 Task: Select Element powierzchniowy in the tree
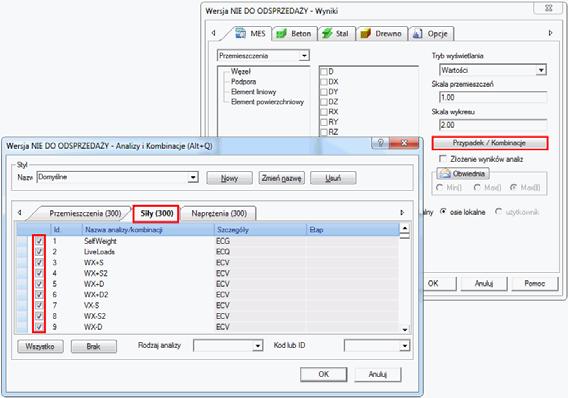pyautogui.click(x=267, y=102)
